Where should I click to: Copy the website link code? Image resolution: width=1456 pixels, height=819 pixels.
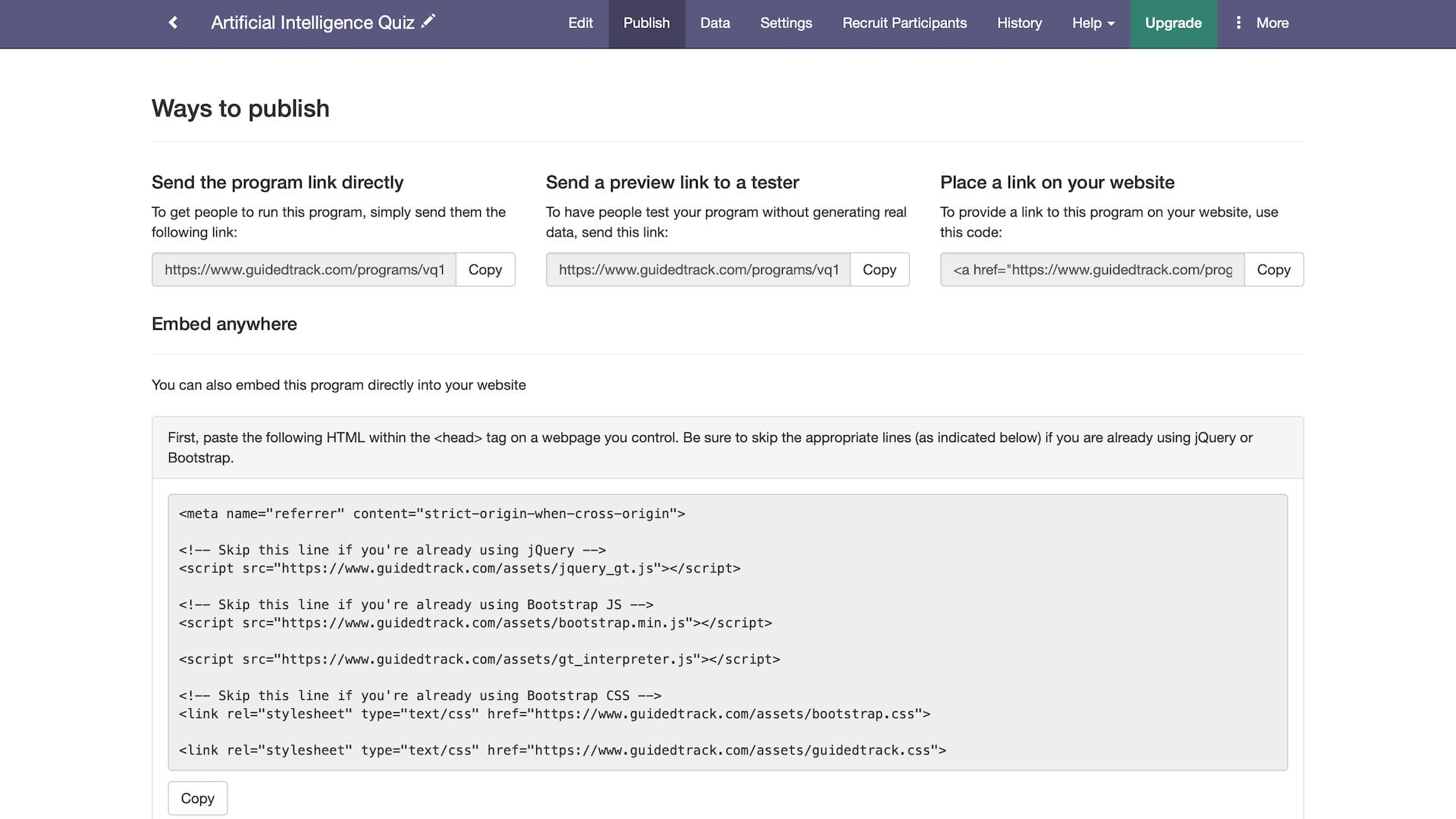[1273, 269]
